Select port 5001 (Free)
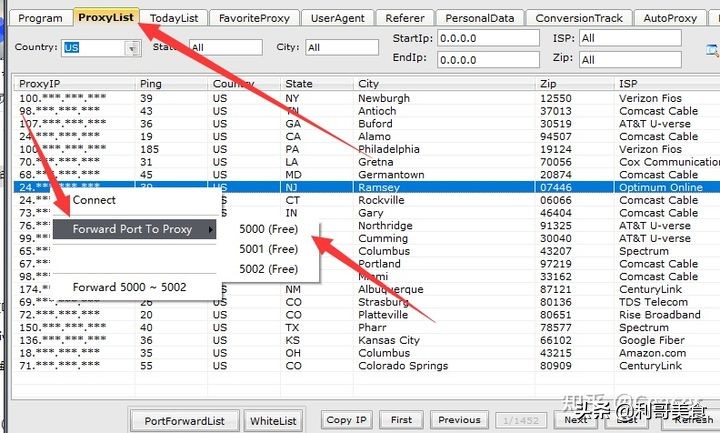The width and height of the screenshot is (720, 433). point(269,249)
